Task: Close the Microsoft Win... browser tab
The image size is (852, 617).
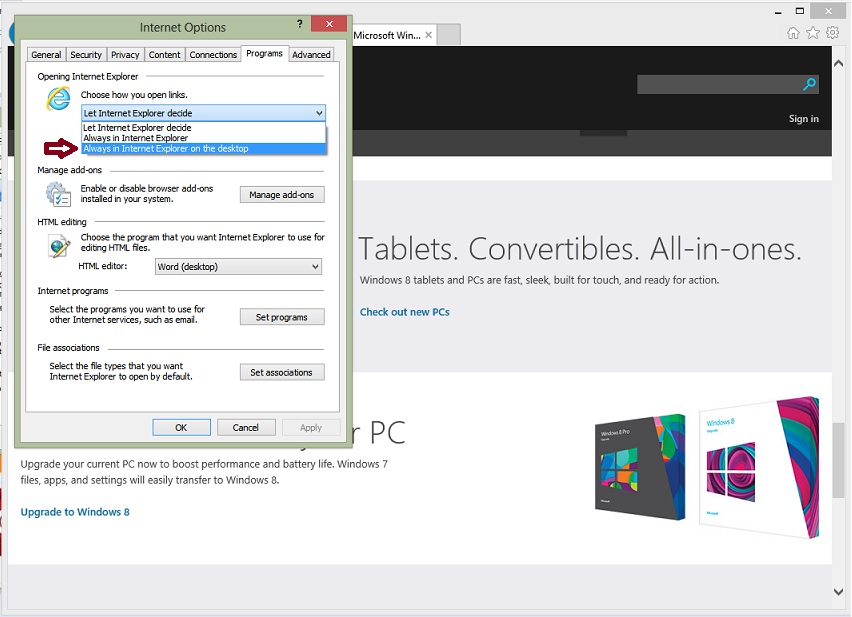Action: (x=429, y=35)
